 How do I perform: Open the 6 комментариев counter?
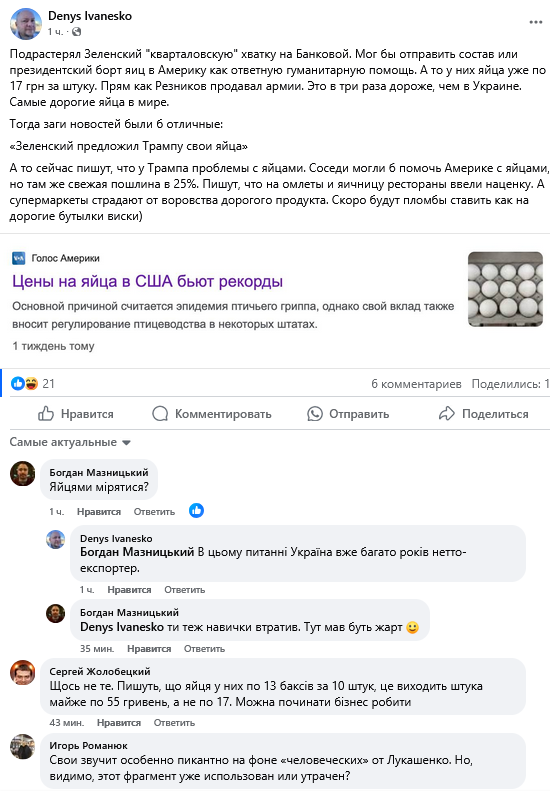(x=416, y=384)
